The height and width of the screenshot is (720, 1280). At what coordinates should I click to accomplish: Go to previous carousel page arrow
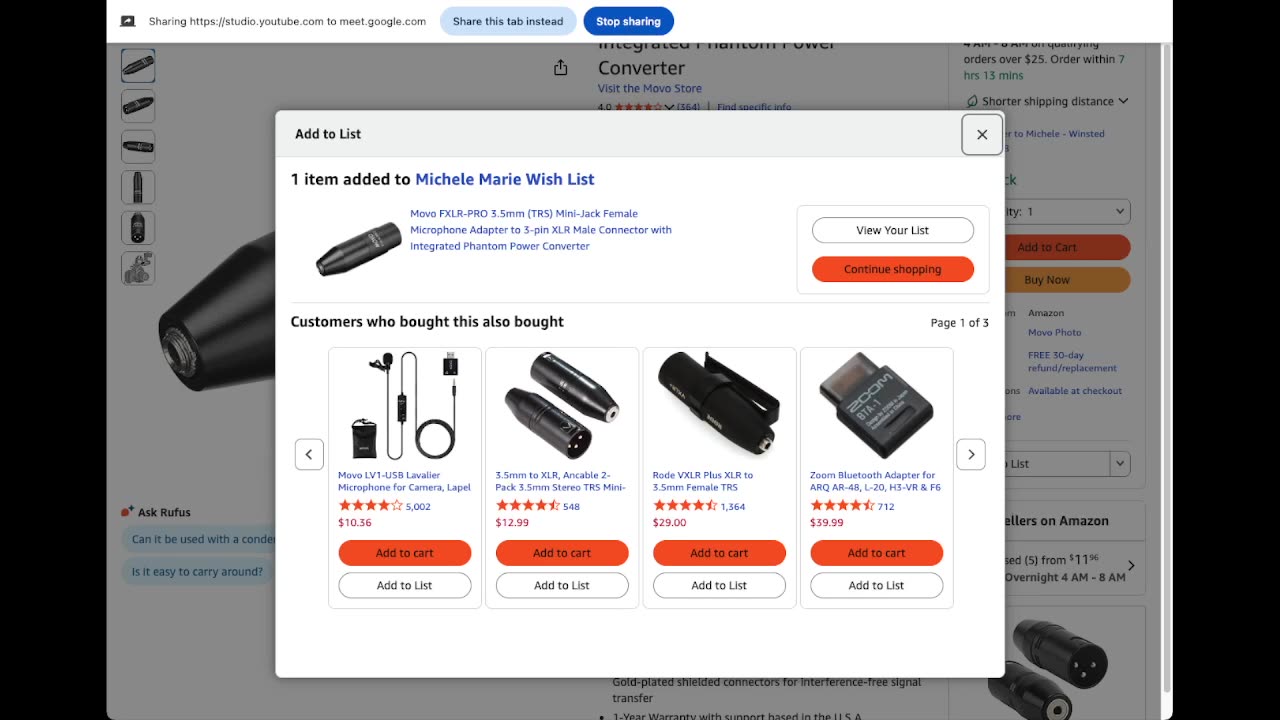click(309, 454)
